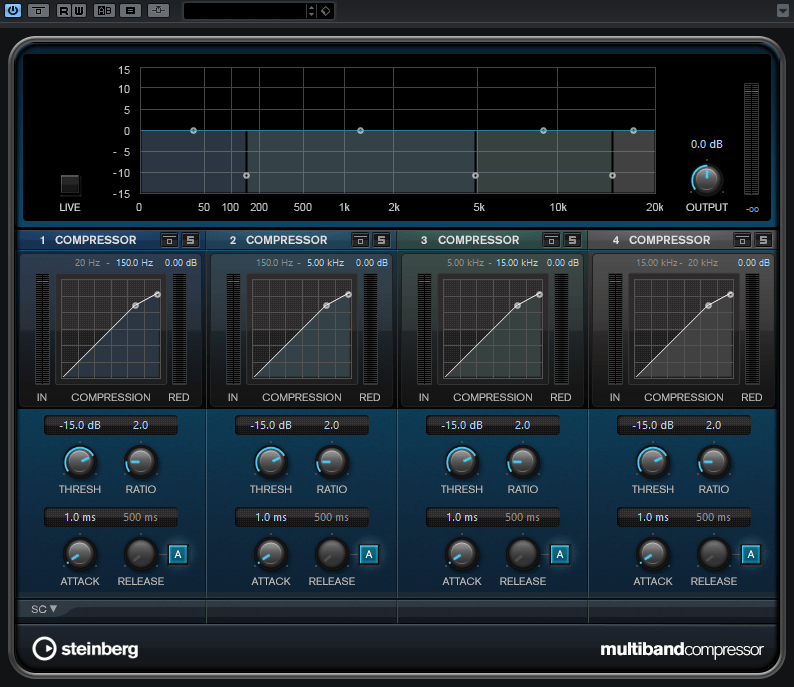Viewport: 794px width, 687px height.
Task: Open preset management diamond icon
Action: (x=326, y=11)
